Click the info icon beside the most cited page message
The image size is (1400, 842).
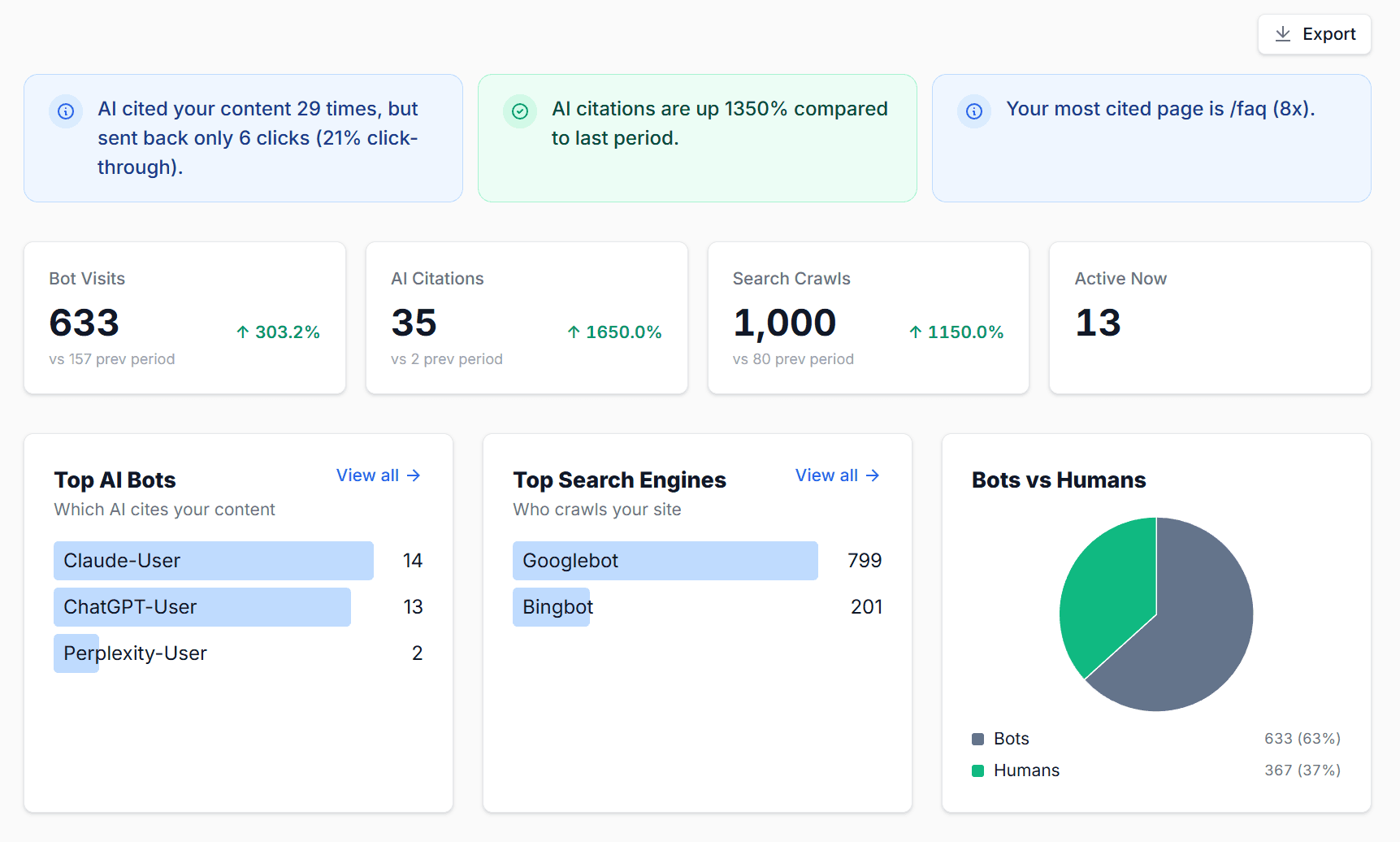tap(975, 111)
